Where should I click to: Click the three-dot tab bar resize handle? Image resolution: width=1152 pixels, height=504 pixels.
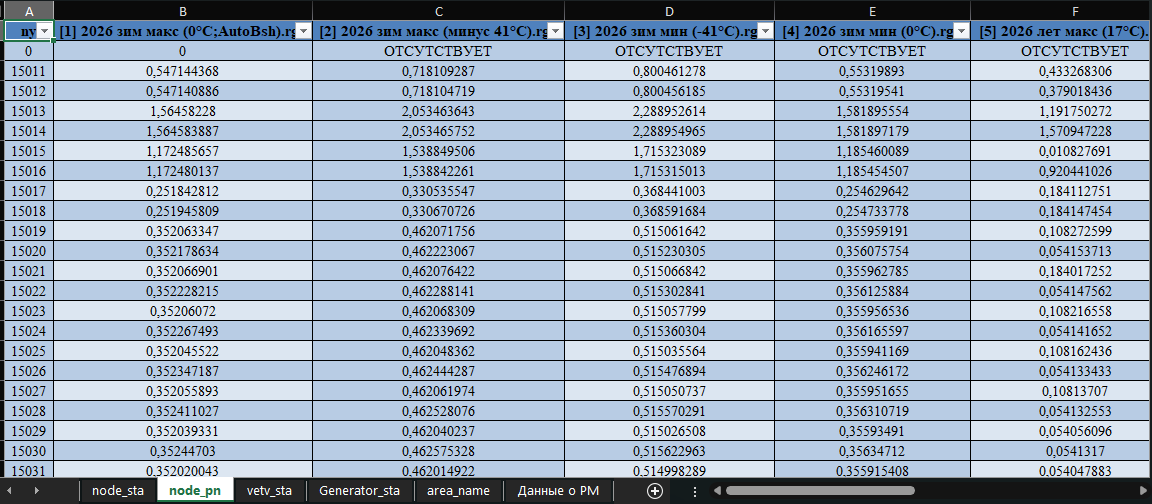(x=695, y=491)
